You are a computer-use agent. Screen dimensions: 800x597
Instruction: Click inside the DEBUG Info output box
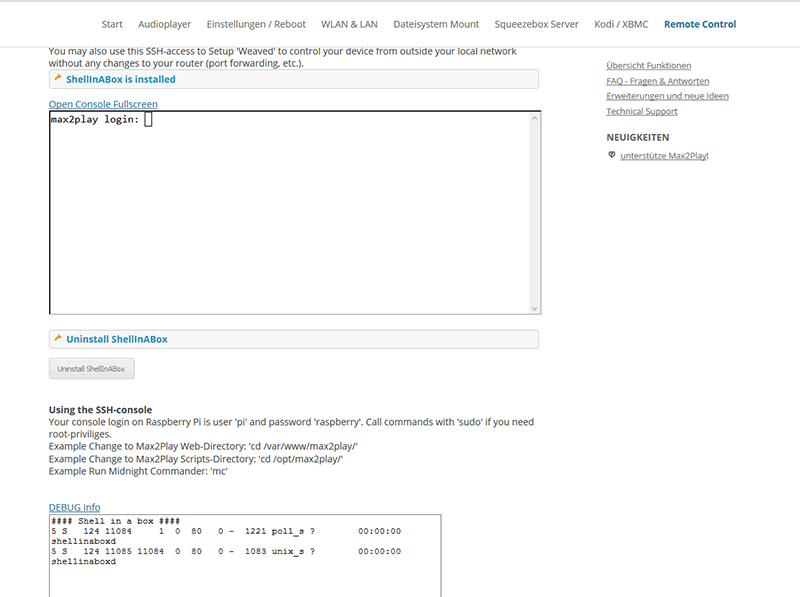click(x=245, y=555)
